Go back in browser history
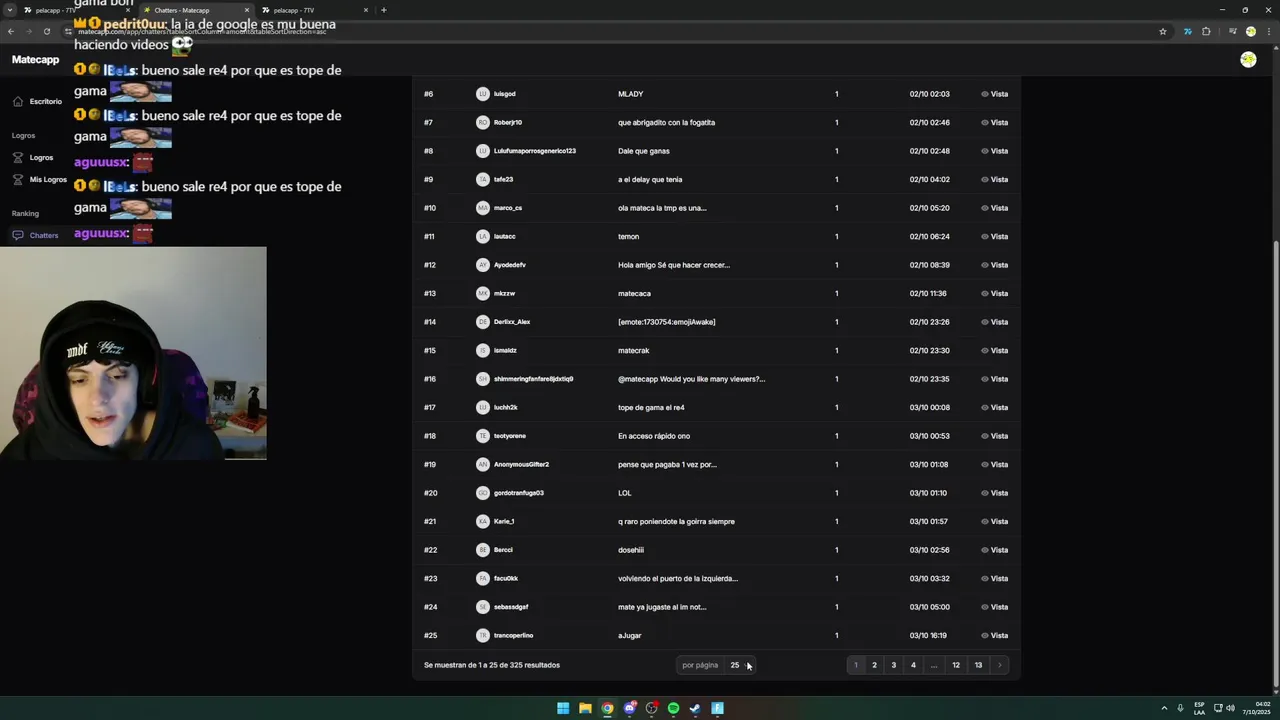The width and height of the screenshot is (1280, 720). tap(10, 31)
